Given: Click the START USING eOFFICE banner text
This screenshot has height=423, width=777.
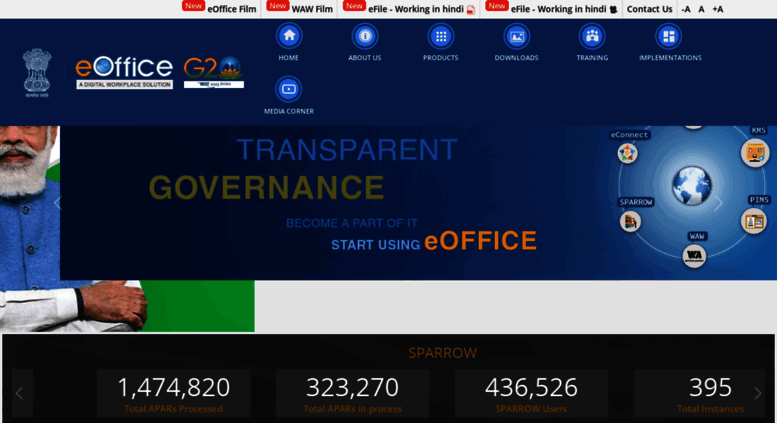Looking at the screenshot, I should pyautogui.click(x=434, y=241).
